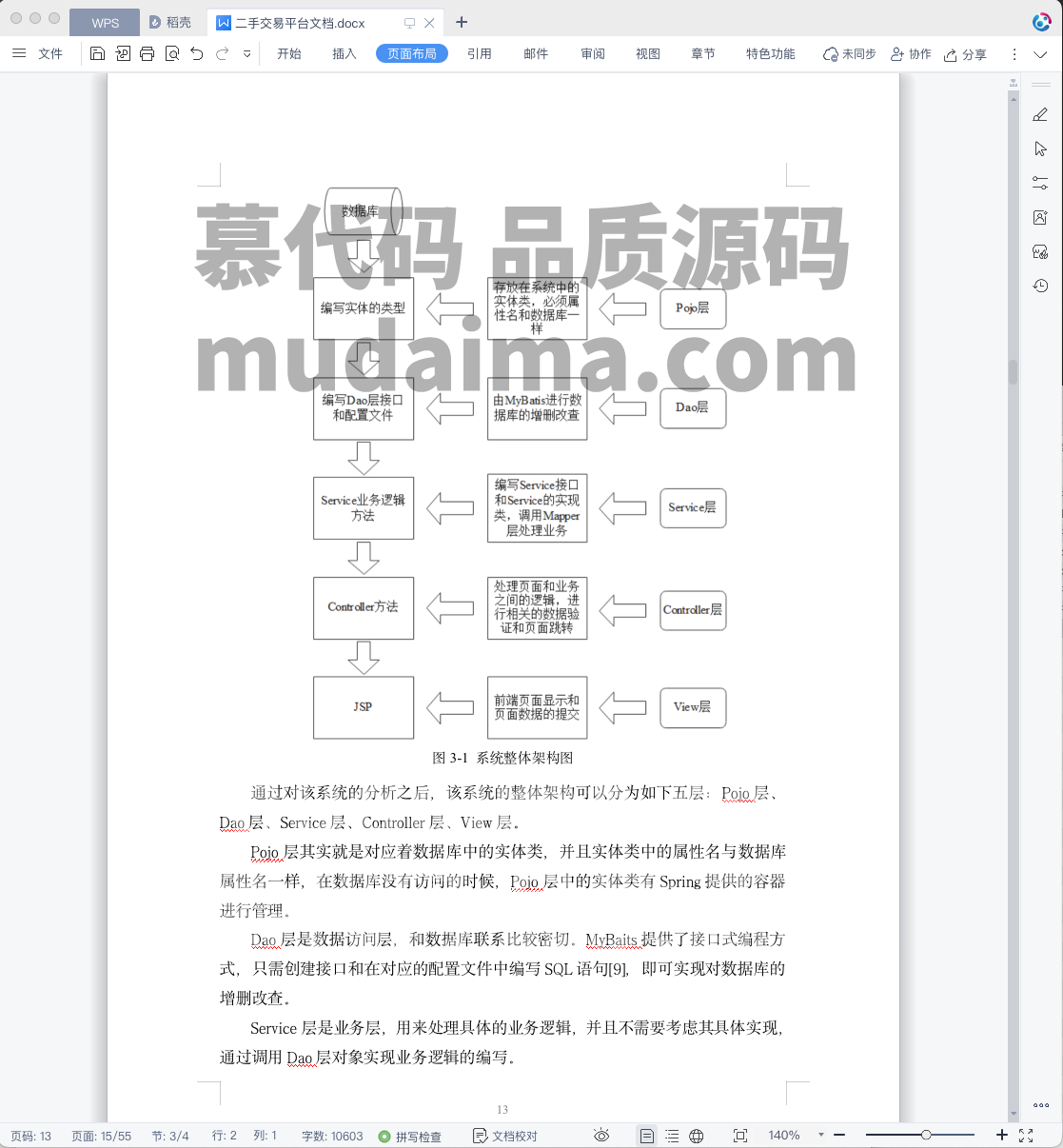This screenshot has width=1063, height=1148.
Task: Open the portrait image tool in sidebar
Action: tap(1040, 217)
